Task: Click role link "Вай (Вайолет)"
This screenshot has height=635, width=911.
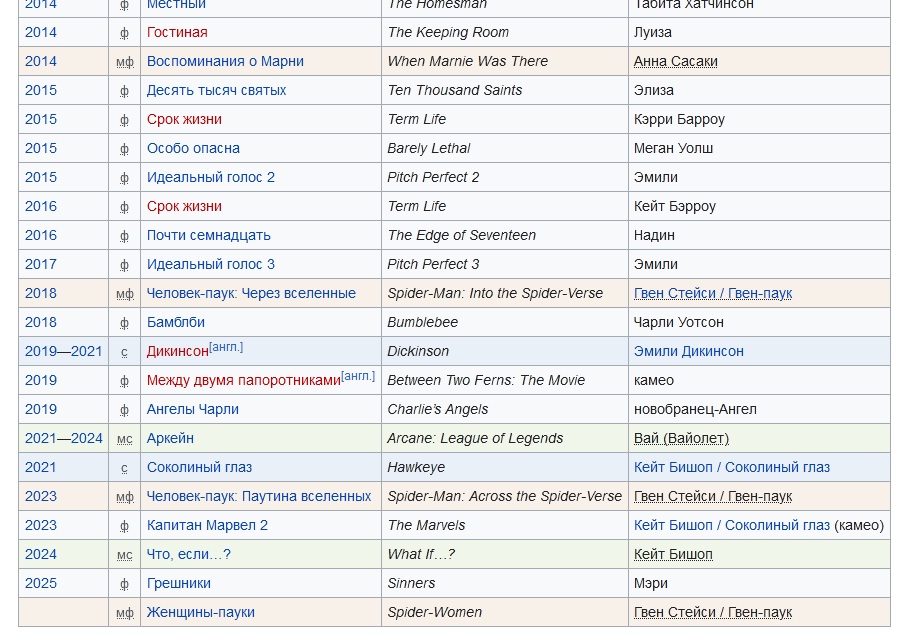Action: tap(682, 439)
